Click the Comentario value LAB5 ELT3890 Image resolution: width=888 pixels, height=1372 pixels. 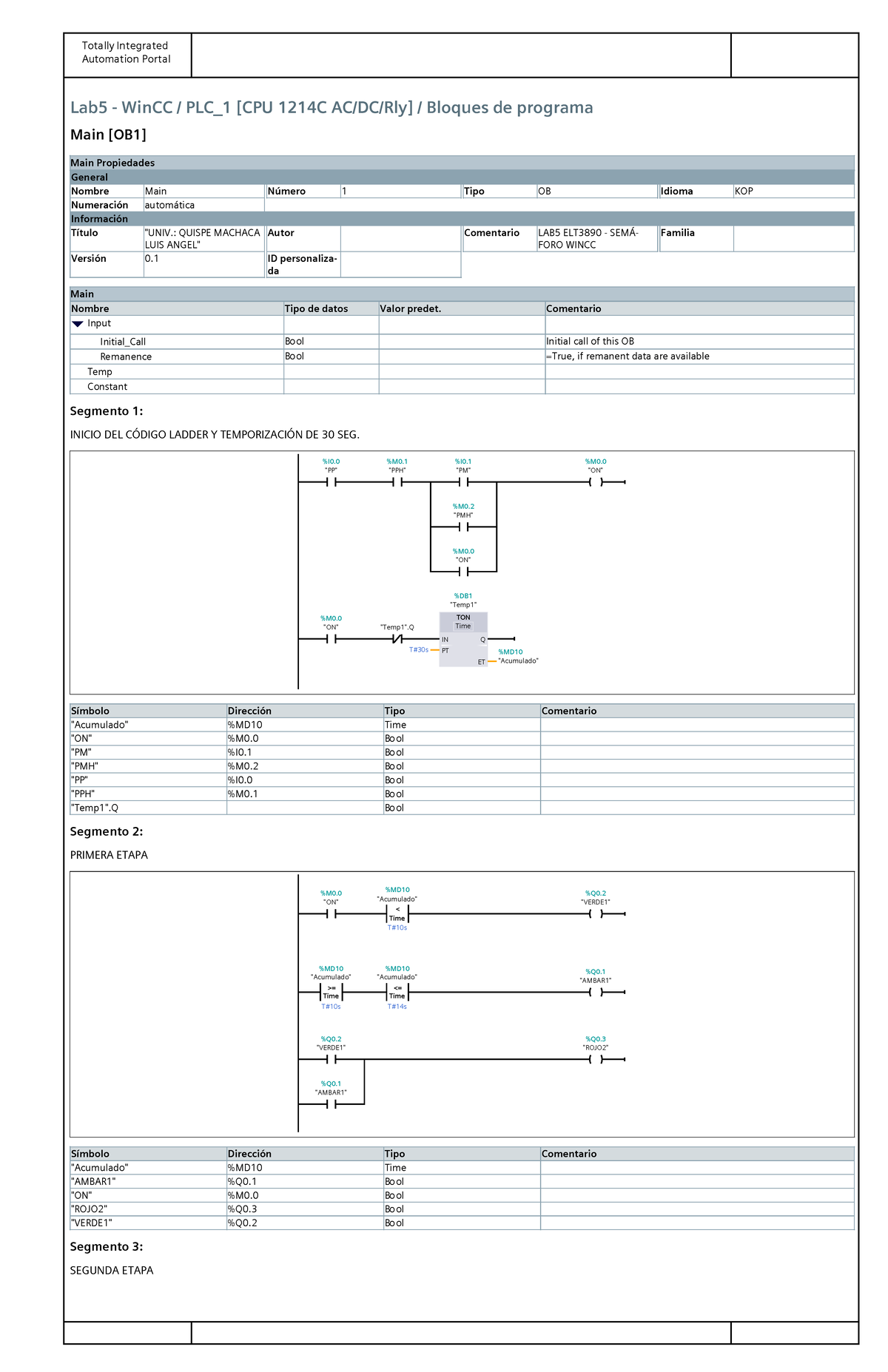[588, 239]
